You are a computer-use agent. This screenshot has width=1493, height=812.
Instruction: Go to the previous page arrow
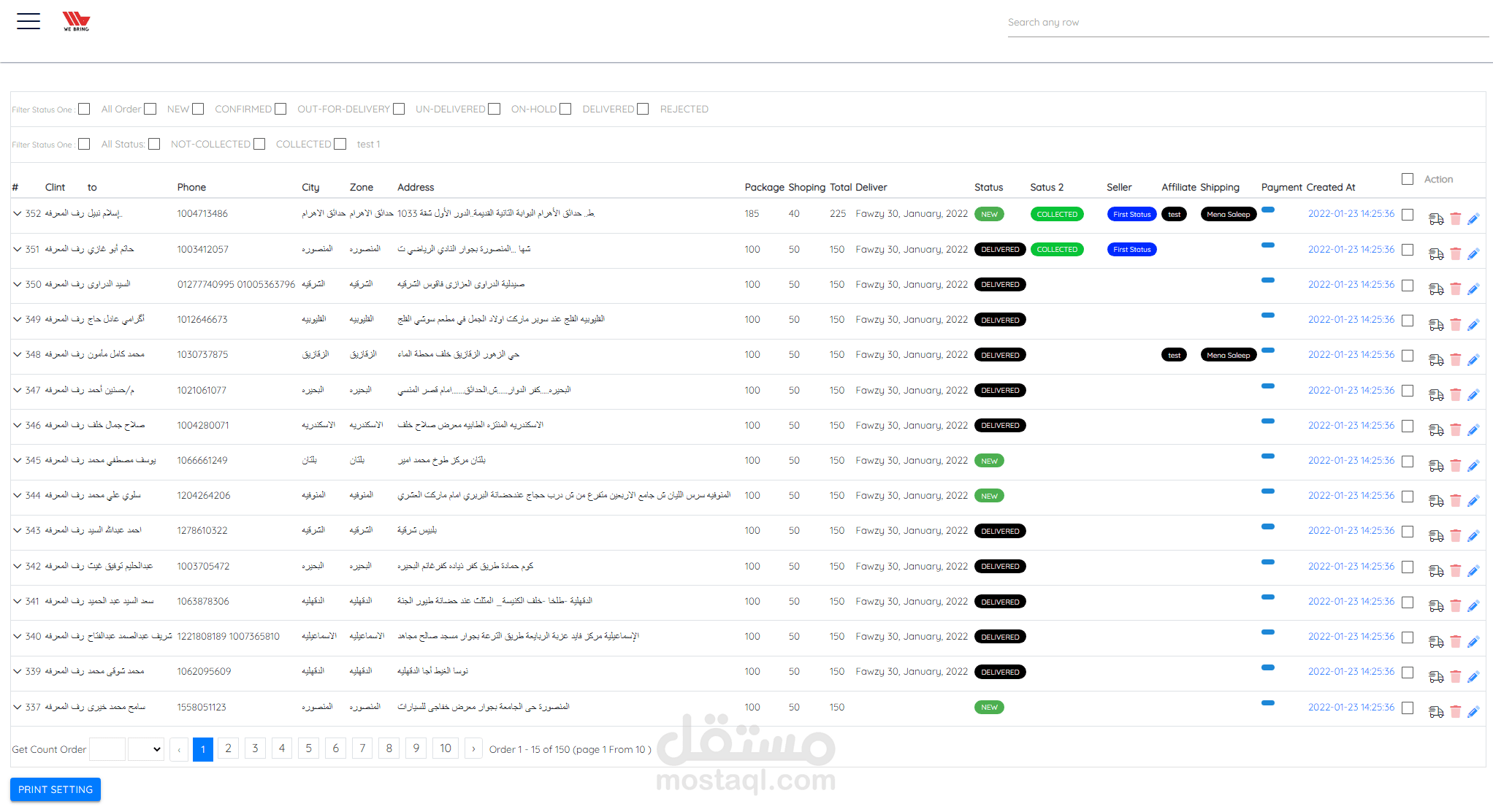click(179, 749)
